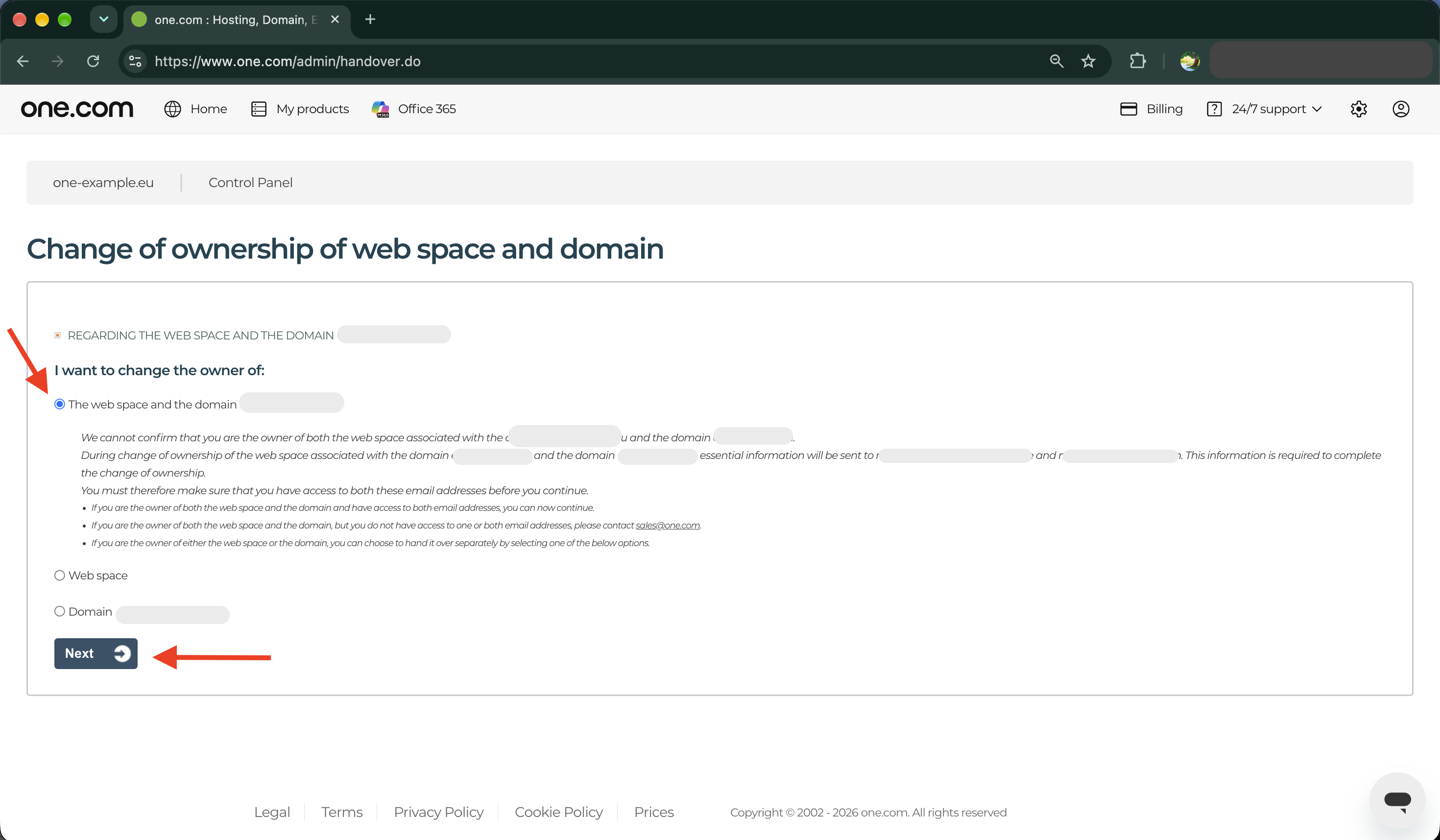Bookmark this page with the star
This screenshot has width=1440, height=840.
[1088, 61]
